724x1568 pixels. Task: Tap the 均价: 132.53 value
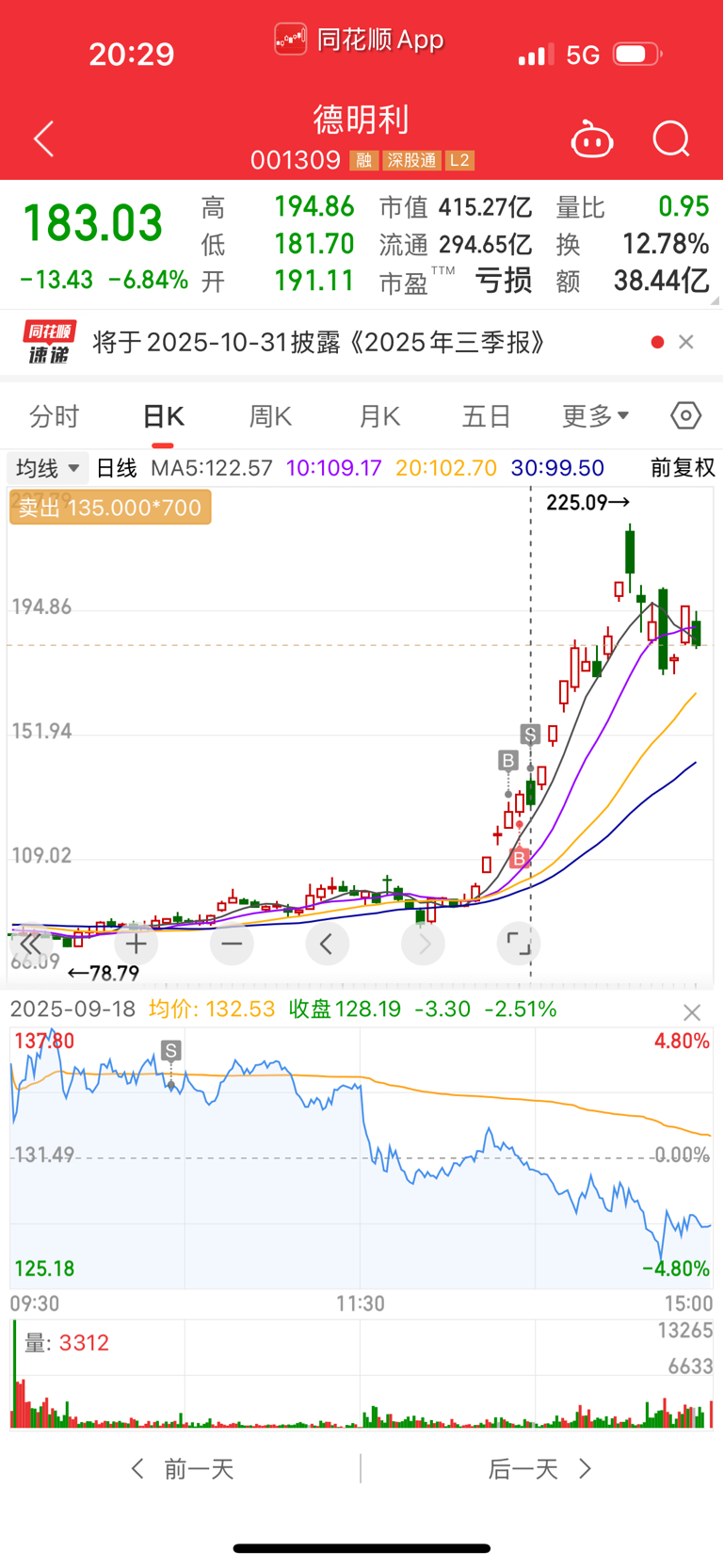(x=212, y=1010)
